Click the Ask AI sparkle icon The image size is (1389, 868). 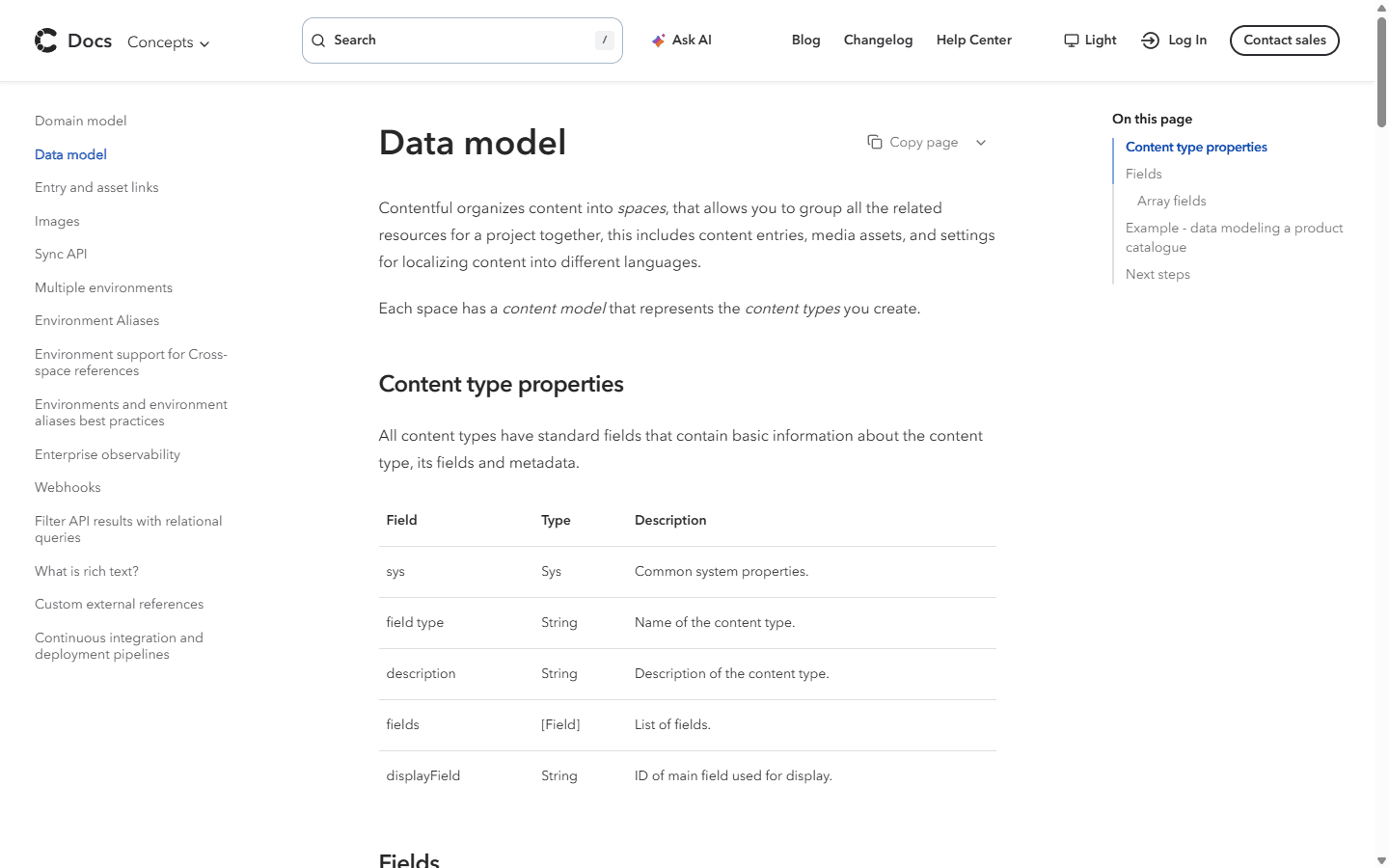pos(658,41)
